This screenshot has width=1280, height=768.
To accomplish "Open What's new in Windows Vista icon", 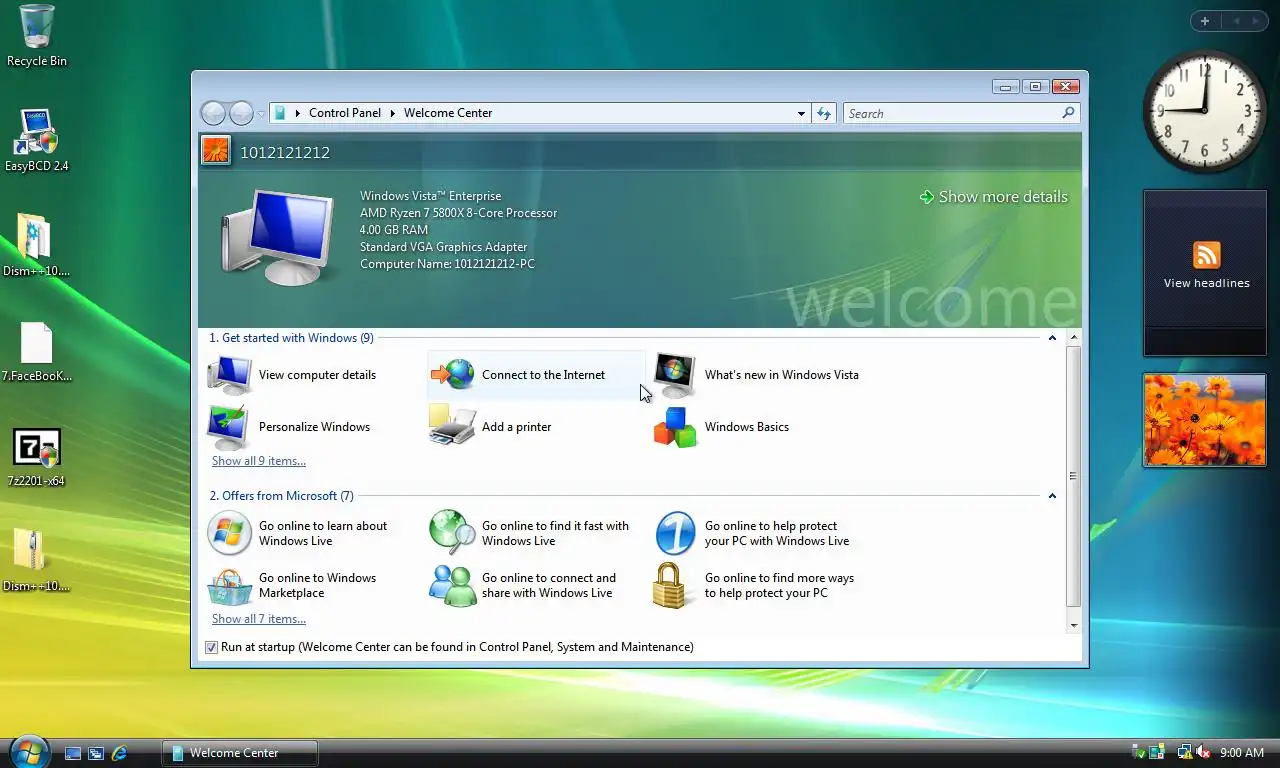I will 675,375.
